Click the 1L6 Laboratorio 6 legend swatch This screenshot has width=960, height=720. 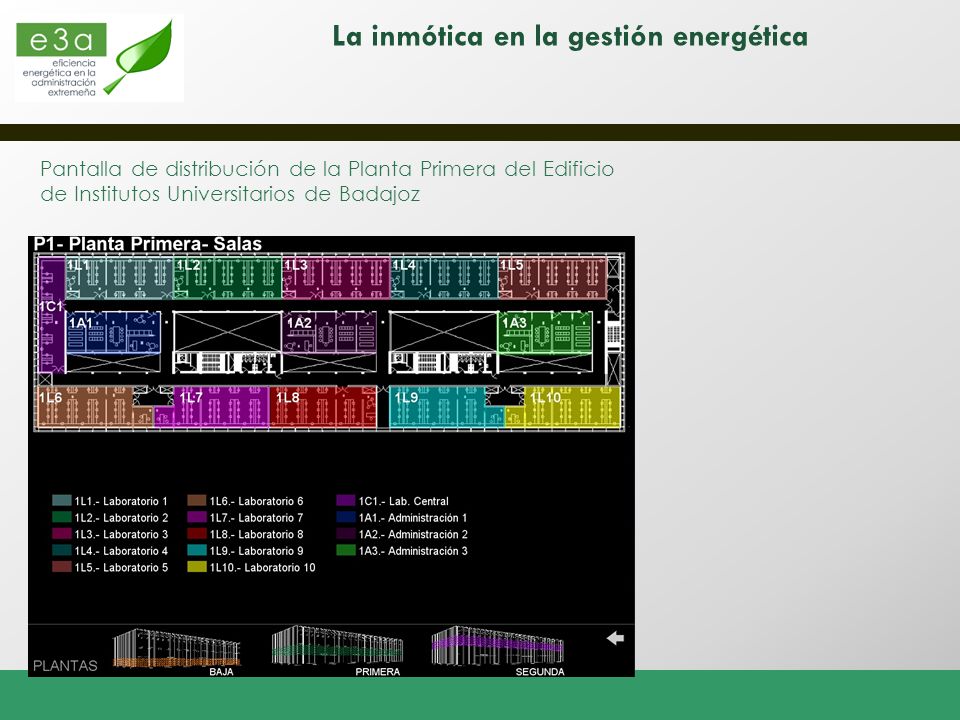pyautogui.click(x=197, y=501)
